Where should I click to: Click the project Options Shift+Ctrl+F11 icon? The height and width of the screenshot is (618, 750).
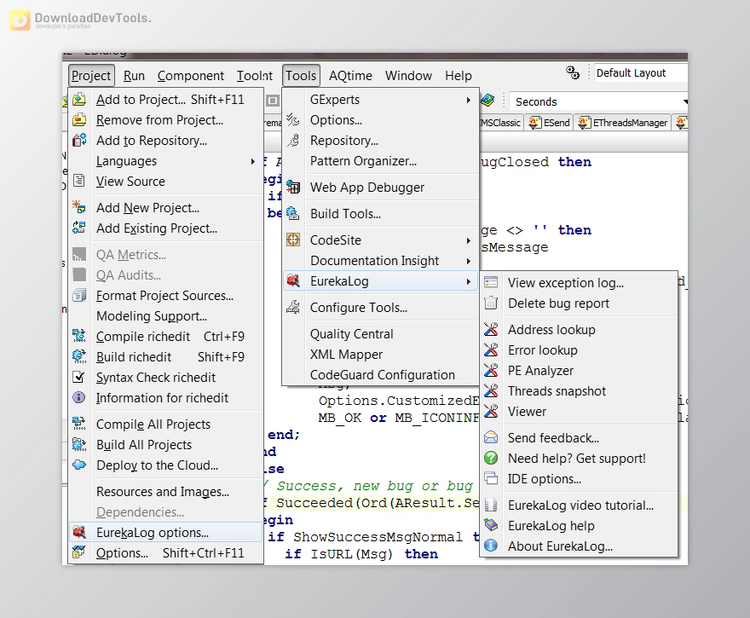pyautogui.click(x=79, y=552)
